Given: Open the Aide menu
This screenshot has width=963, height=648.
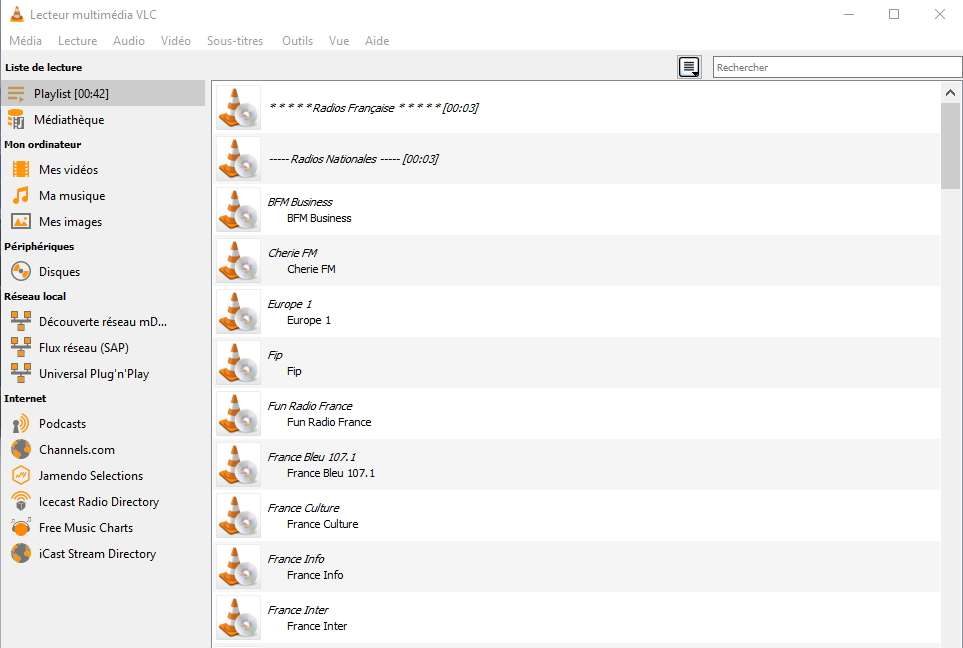Looking at the screenshot, I should tap(377, 41).
